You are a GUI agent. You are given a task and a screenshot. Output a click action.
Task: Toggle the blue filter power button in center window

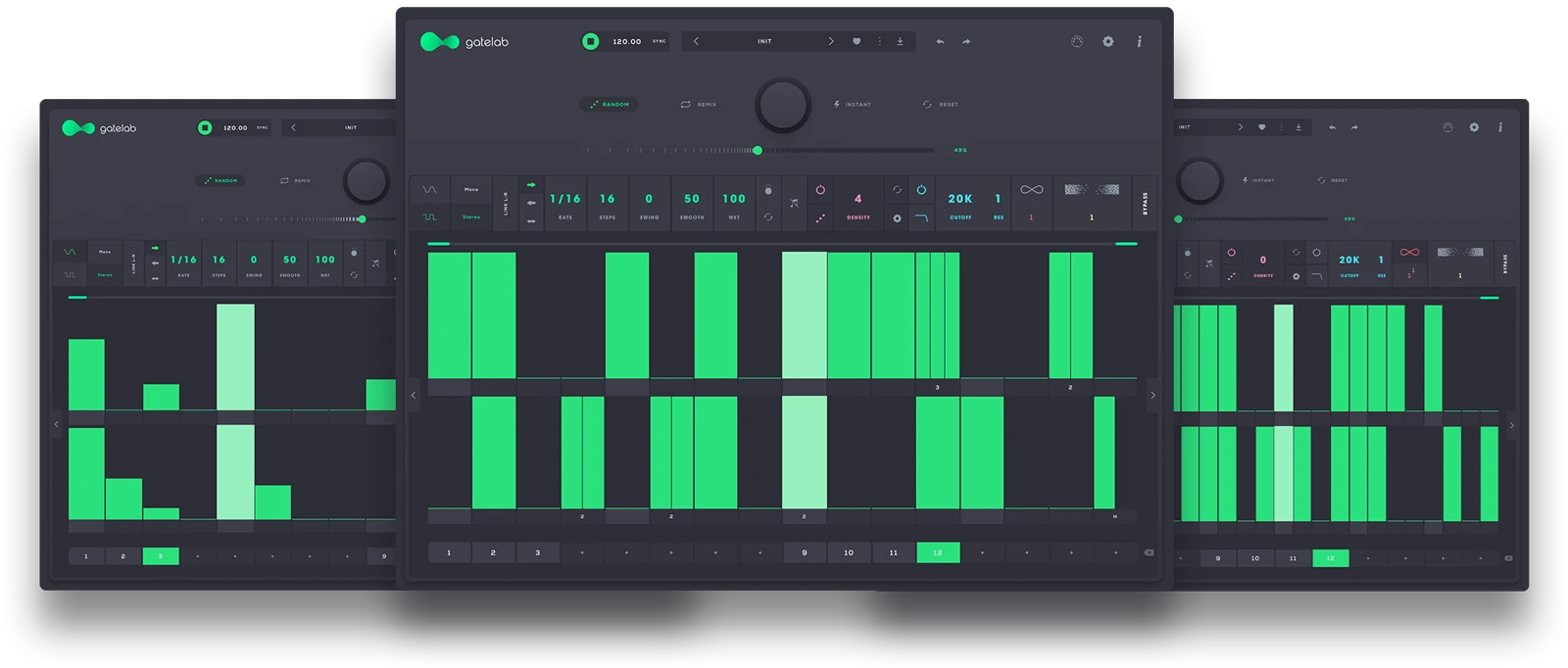(921, 190)
